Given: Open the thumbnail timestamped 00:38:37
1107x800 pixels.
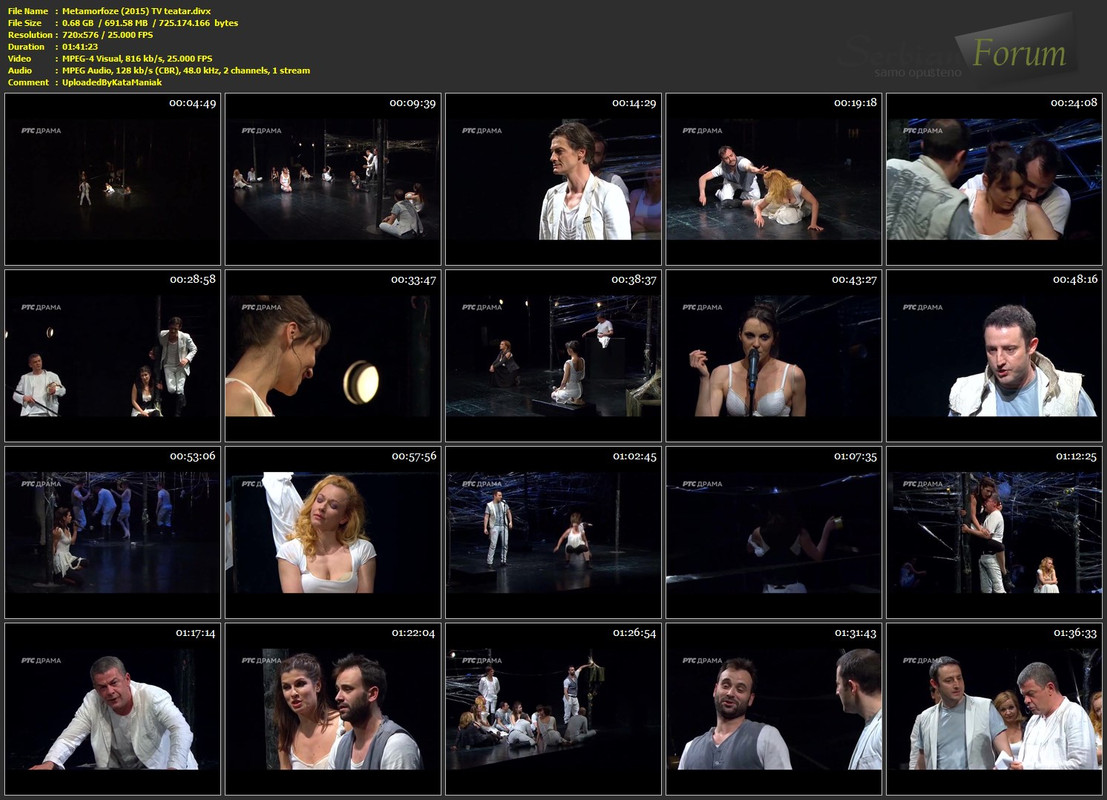Looking at the screenshot, I should tap(554, 356).
